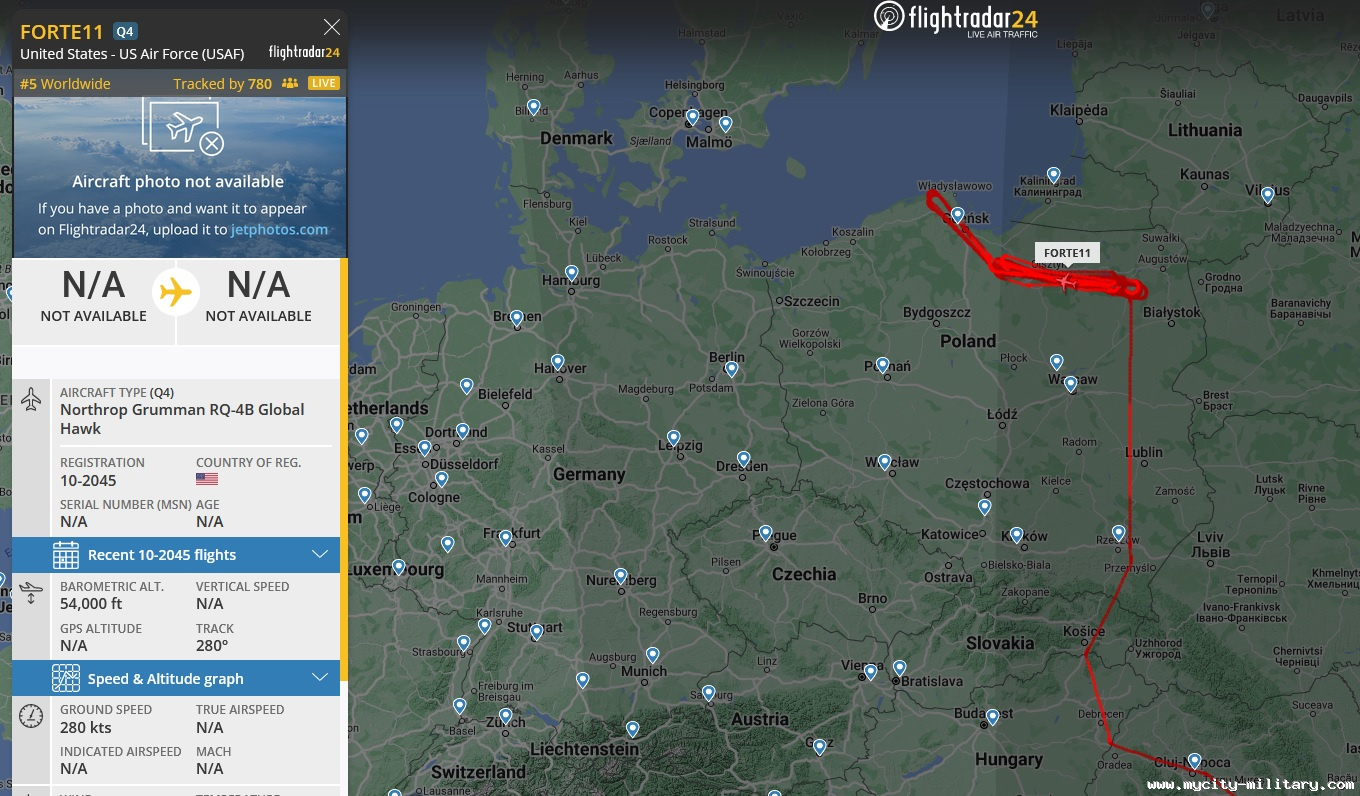
Task: Click the calendar icon beside Recent flights
Action: 66,555
